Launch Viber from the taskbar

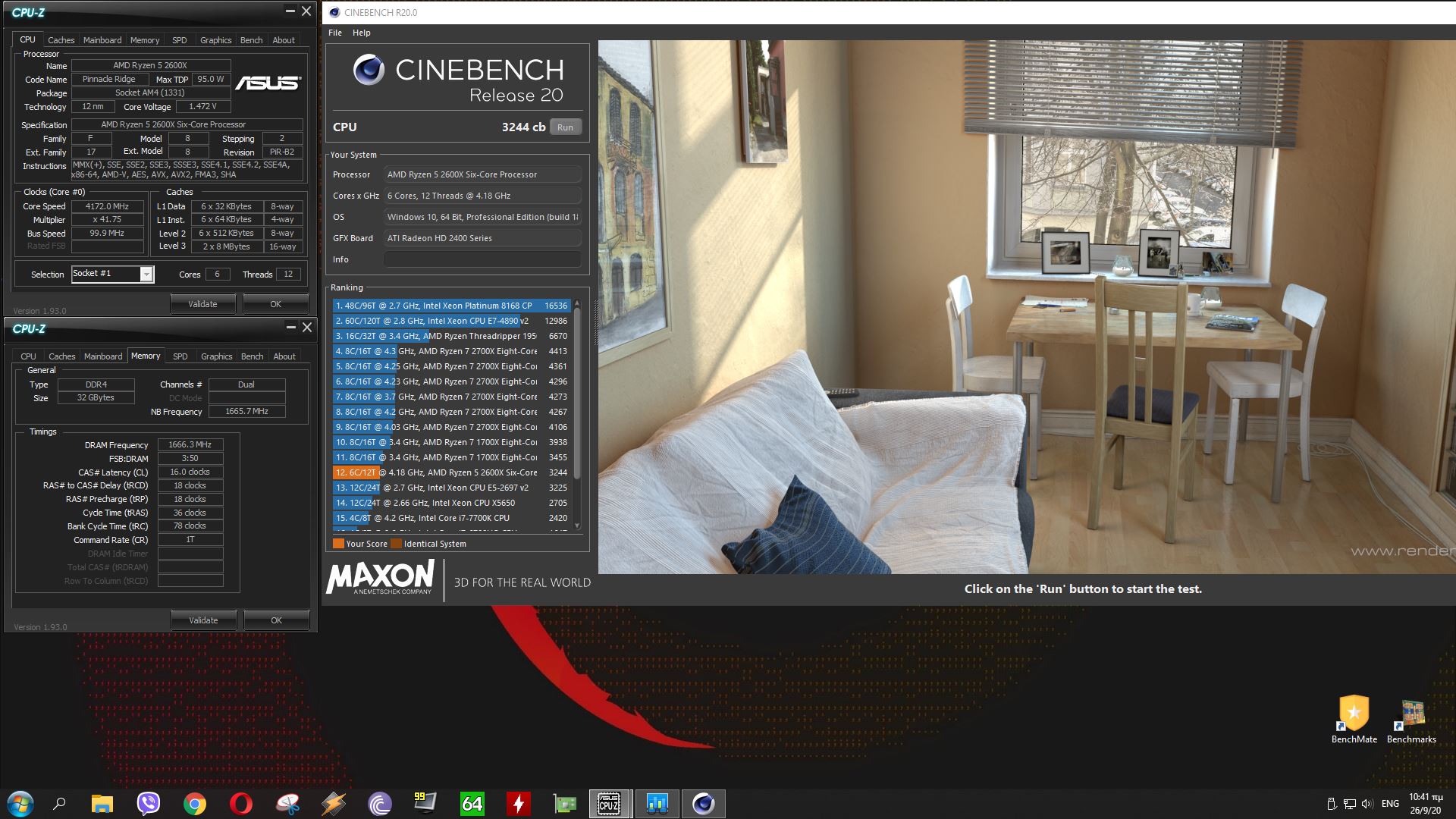[149, 804]
